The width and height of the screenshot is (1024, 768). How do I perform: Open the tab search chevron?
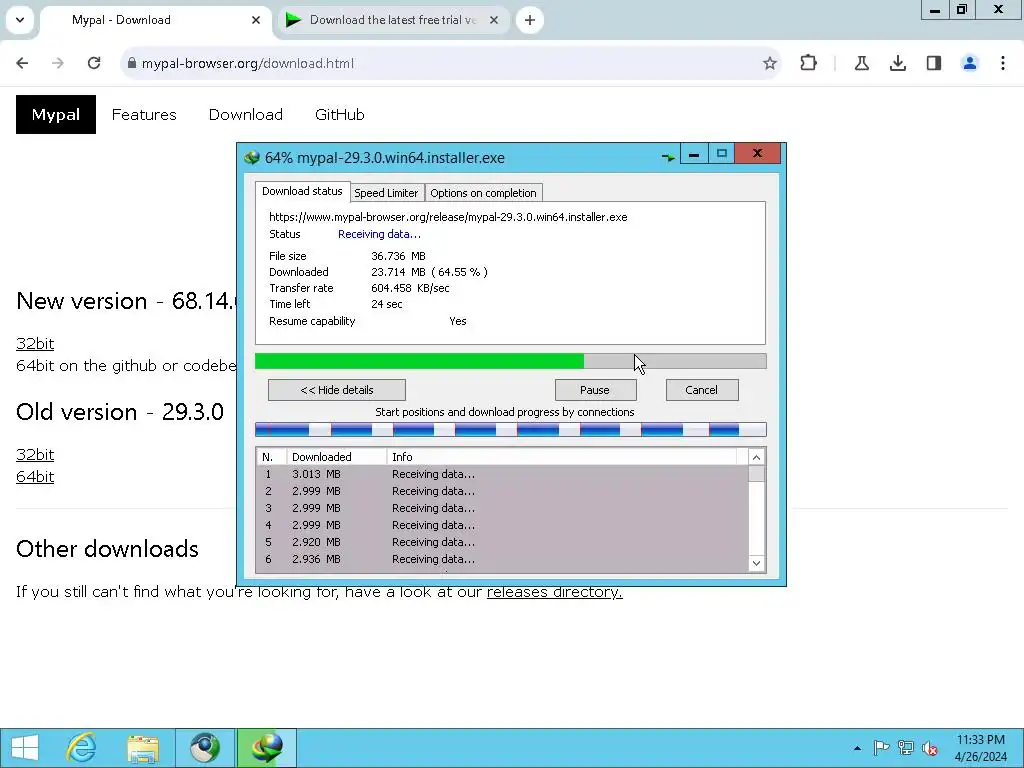tap(20, 20)
